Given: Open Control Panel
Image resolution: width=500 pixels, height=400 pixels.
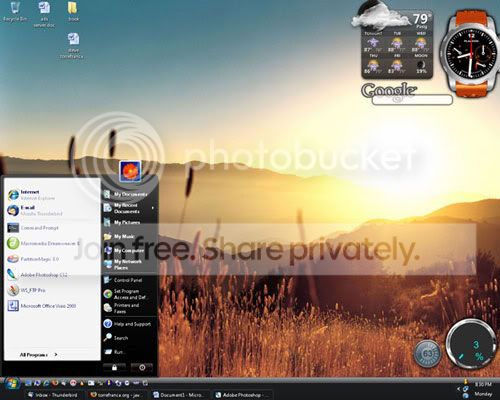Looking at the screenshot, I should coord(127,280).
